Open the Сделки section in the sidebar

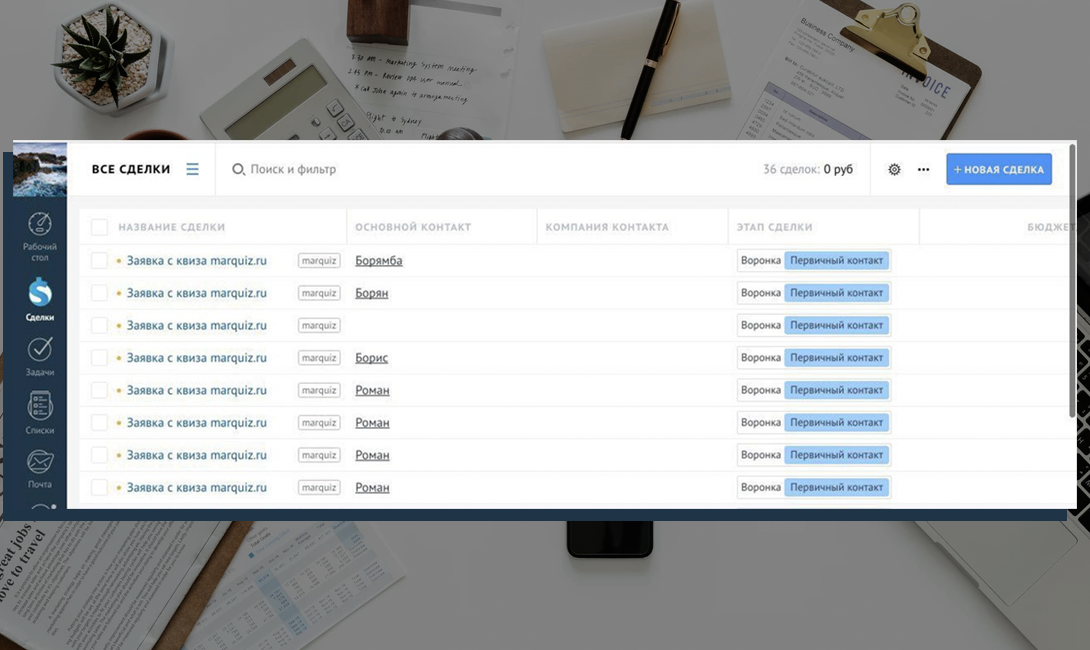[40, 299]
